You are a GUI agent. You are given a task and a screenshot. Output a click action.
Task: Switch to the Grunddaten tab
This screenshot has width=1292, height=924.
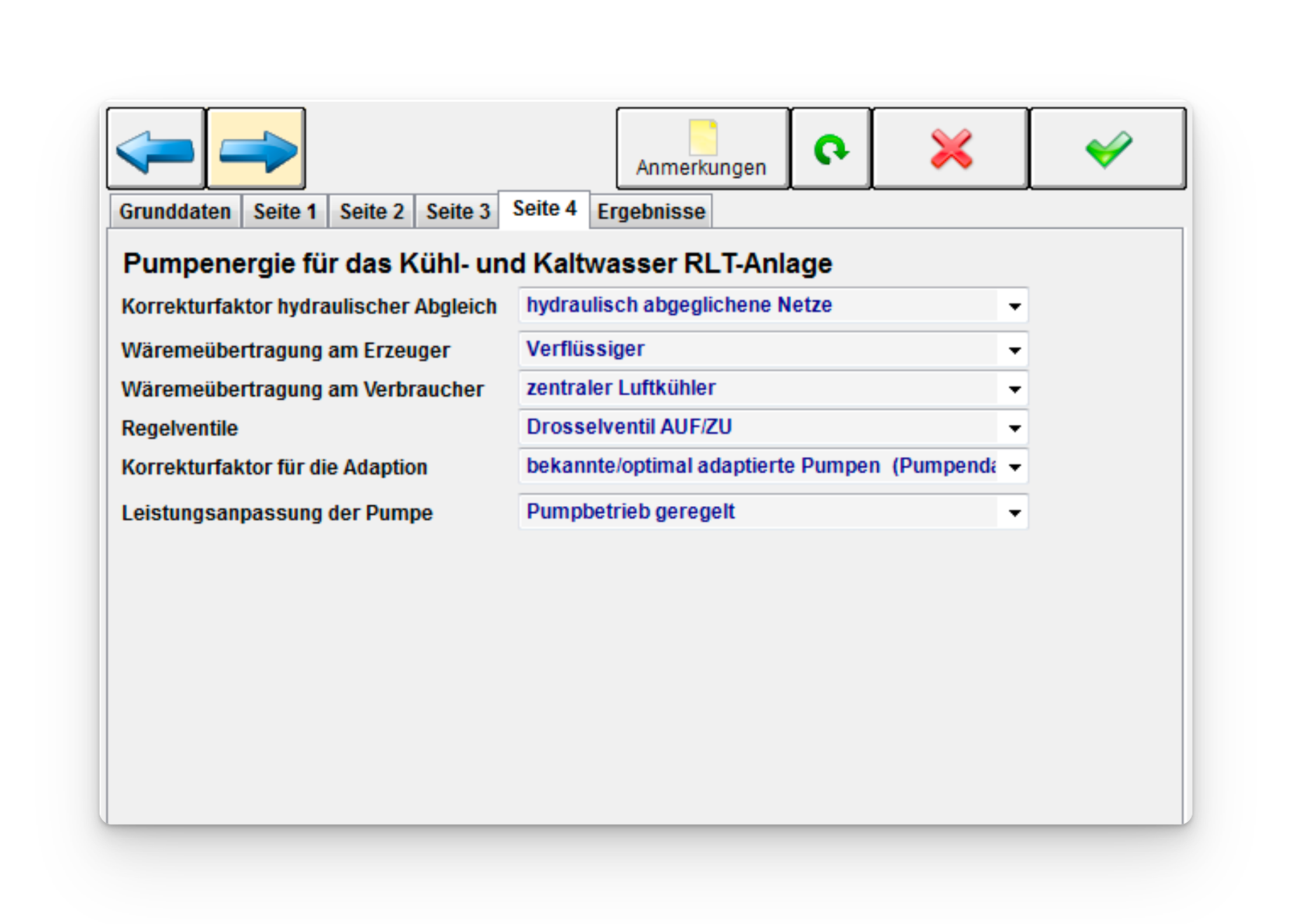[175, 212]
